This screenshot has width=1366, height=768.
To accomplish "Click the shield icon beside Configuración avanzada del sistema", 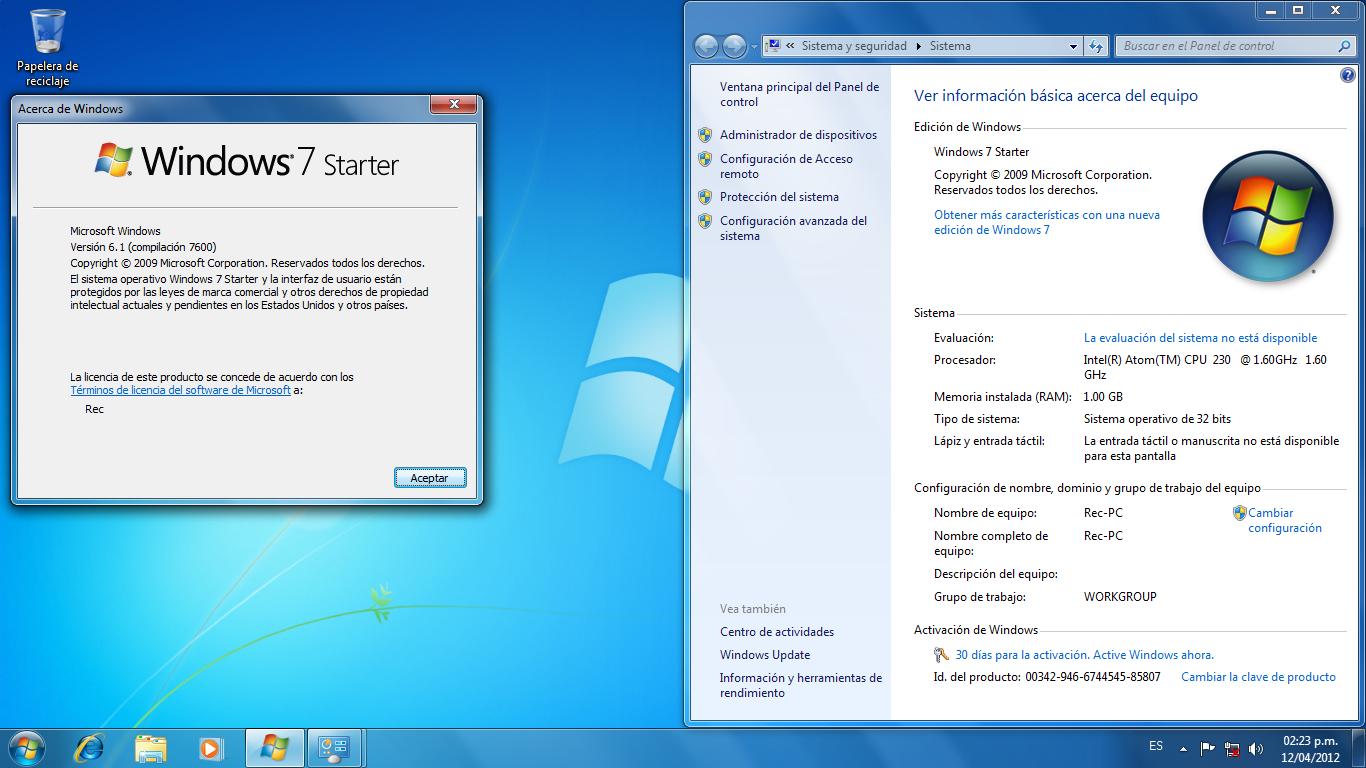I will pyautogui.click(x=705, y=221).
